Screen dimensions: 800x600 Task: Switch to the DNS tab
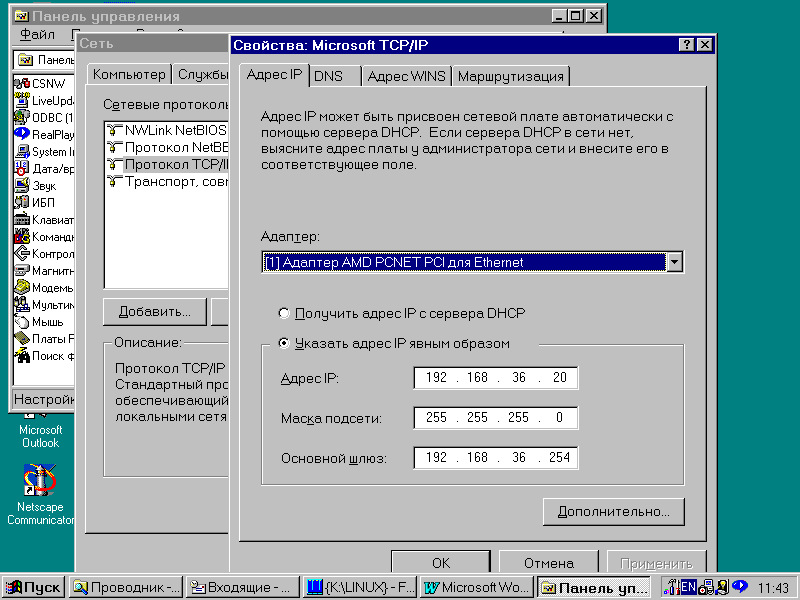tap(328, 76)
